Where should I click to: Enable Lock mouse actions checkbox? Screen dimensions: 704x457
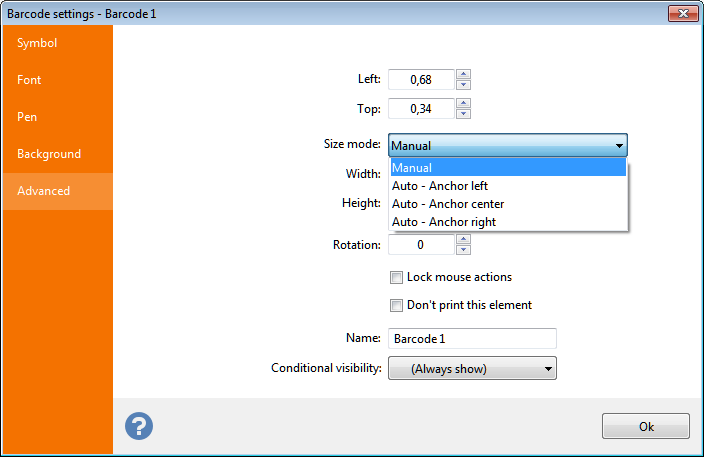point(397,277)
